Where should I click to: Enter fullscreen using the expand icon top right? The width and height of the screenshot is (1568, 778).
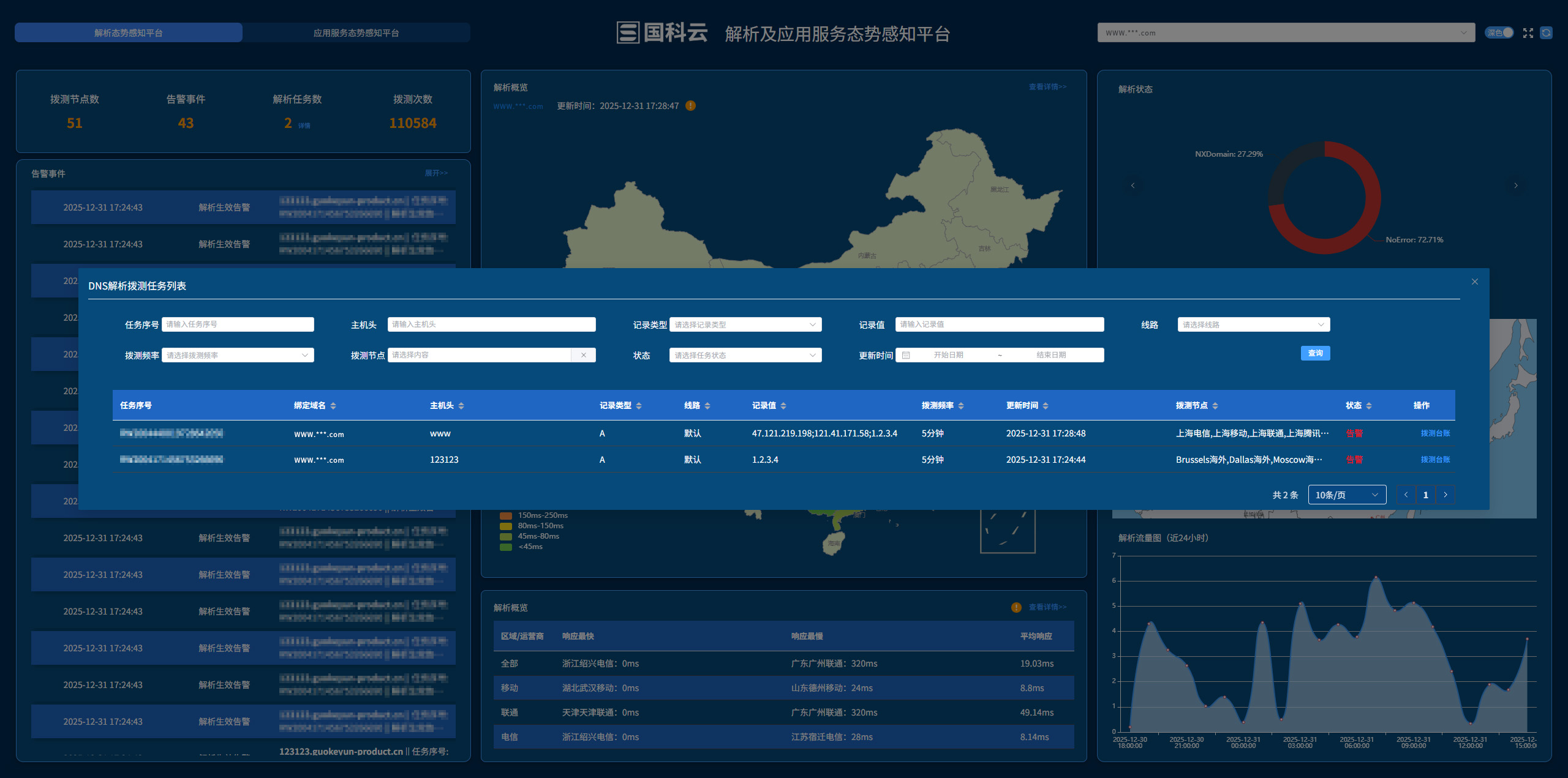coord(1528,32)
